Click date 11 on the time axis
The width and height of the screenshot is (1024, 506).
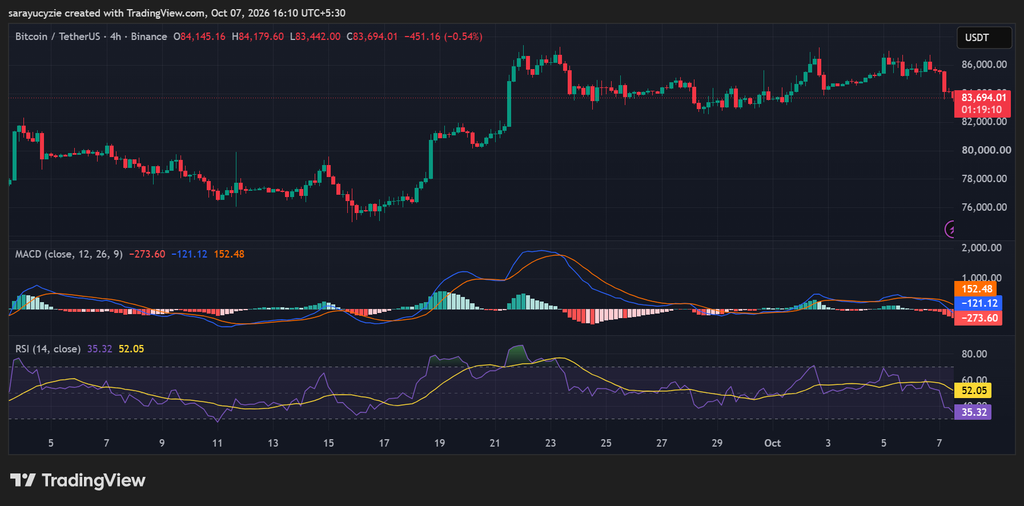click(217, 443)
